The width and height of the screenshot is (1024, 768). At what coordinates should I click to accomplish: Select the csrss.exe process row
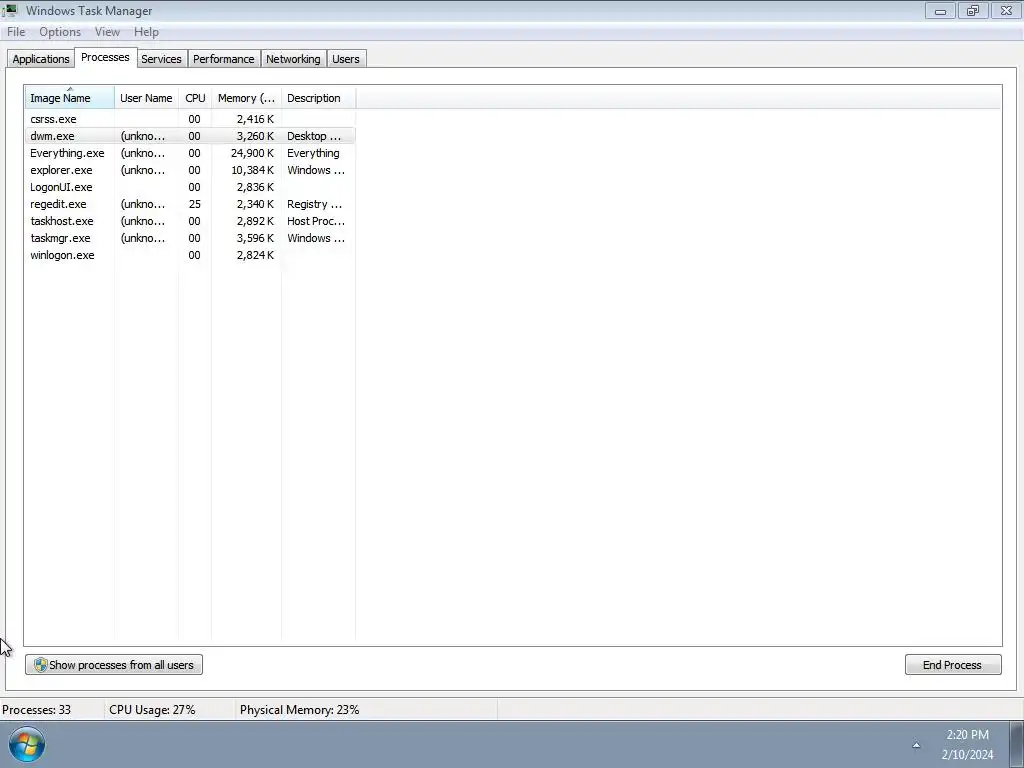(x=190, y=119)
